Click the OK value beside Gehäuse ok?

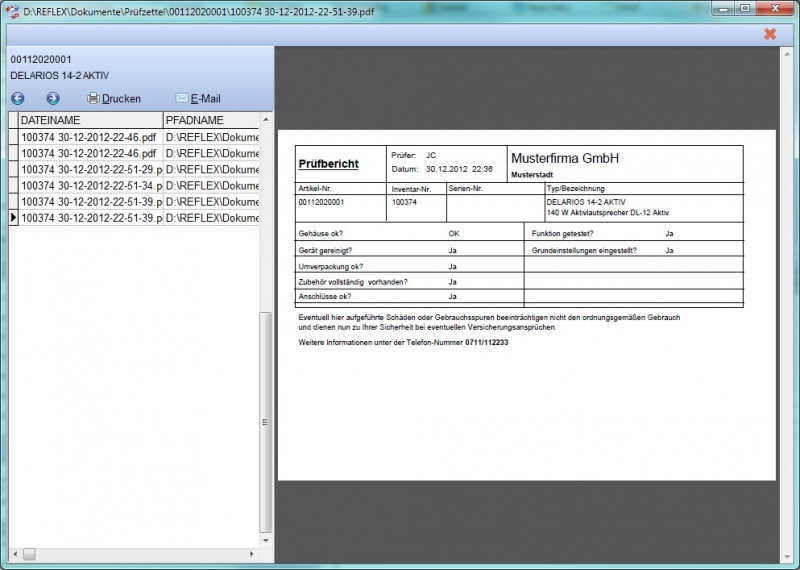[x=454, y=234]
